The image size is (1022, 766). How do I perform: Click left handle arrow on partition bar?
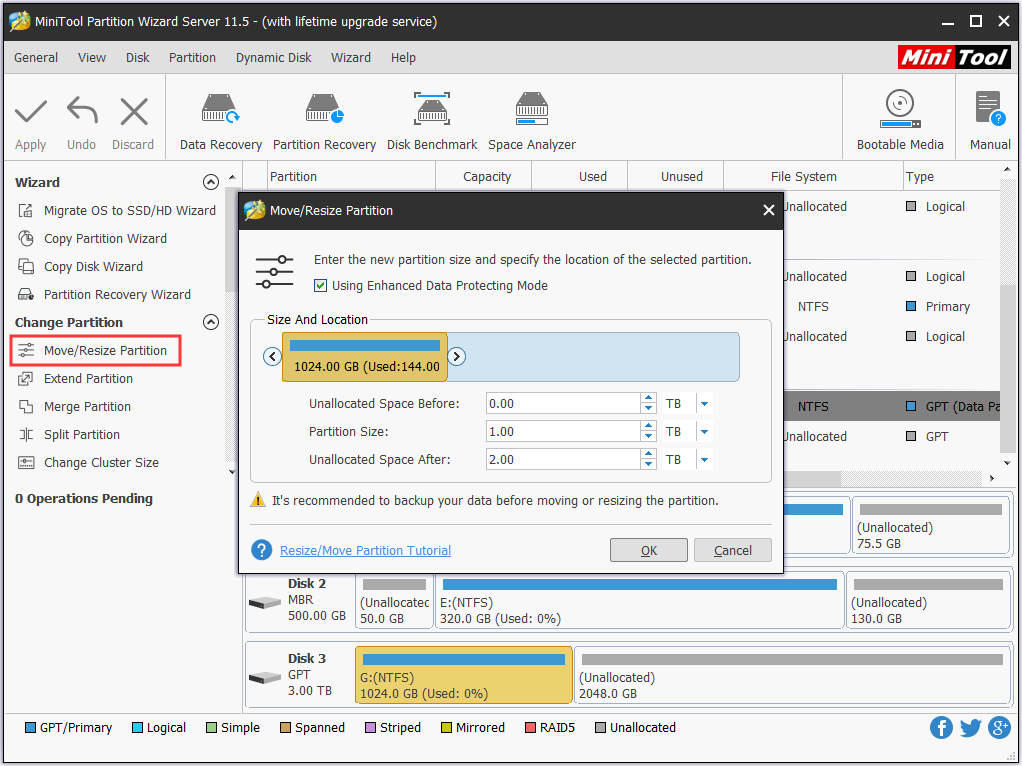pyautogui.click(x=272, y=357)
